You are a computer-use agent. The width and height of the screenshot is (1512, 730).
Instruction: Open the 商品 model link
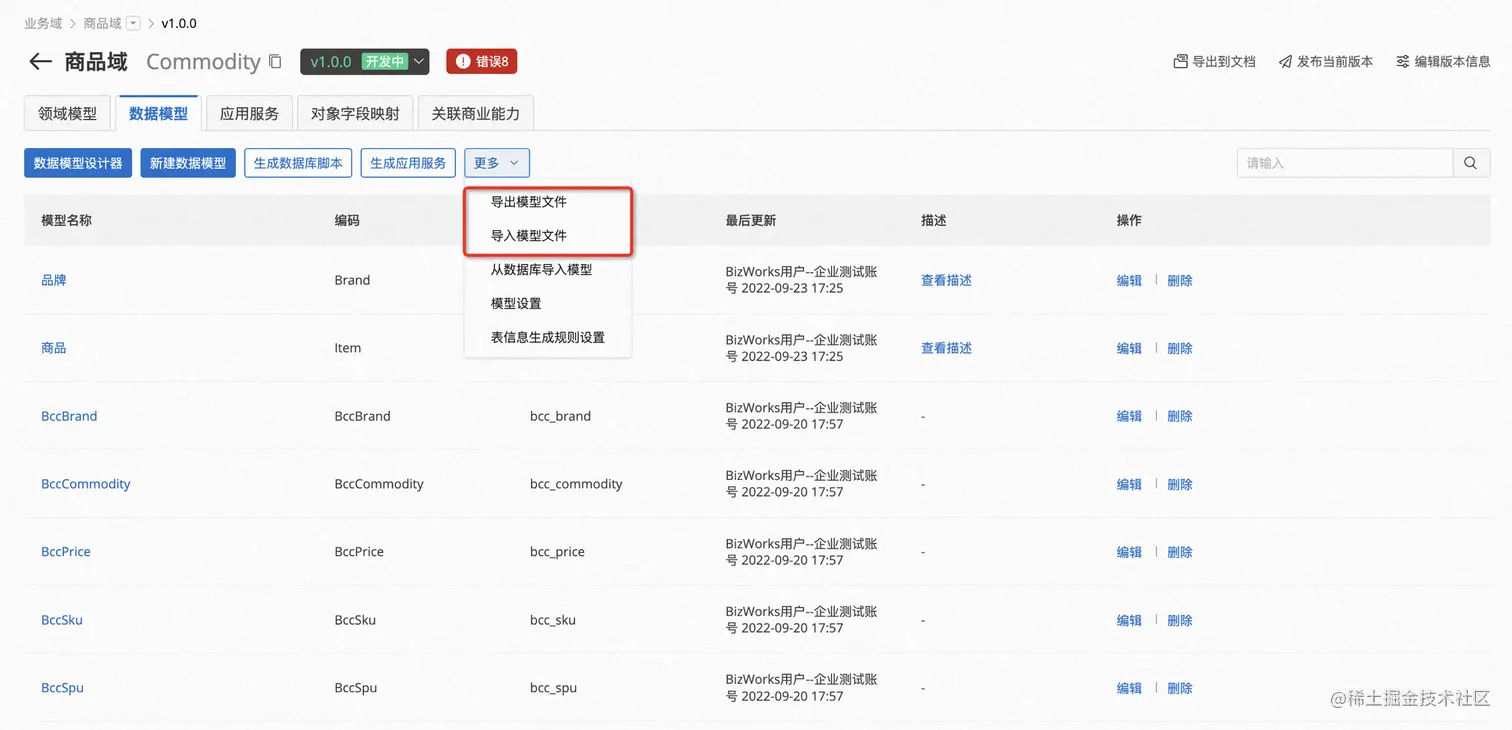click(x=54, y=348)
